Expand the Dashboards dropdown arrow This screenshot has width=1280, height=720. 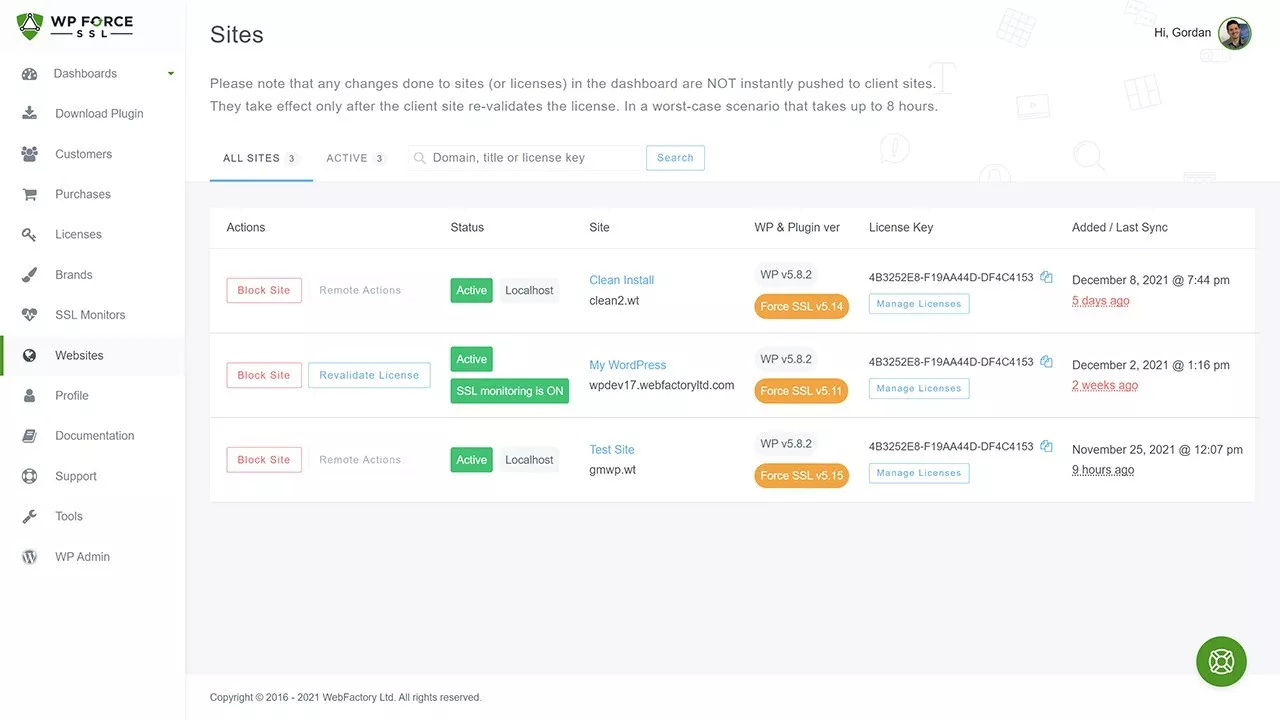pos(171,73)
